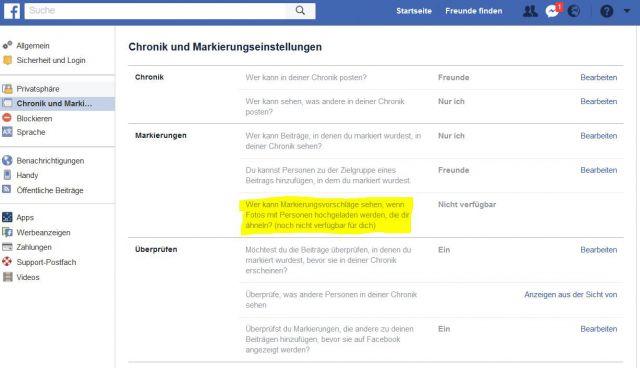Click the Videos film icon
The image size is (640, 368).
tap(7, 277)
